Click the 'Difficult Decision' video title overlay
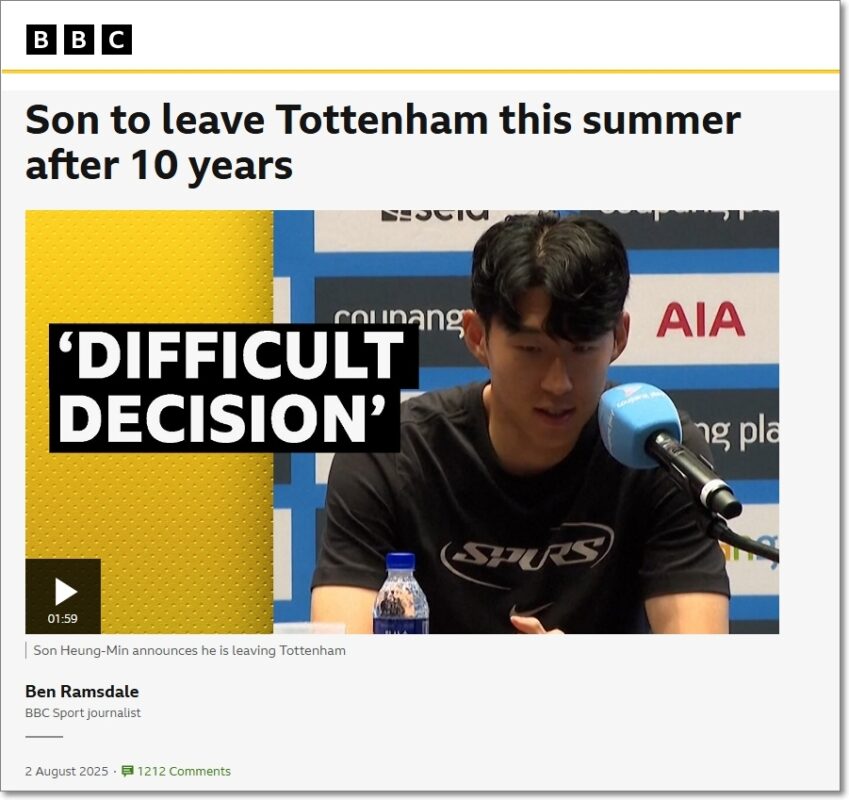Screen dimensions: 849x800 (x=233, y=388)
